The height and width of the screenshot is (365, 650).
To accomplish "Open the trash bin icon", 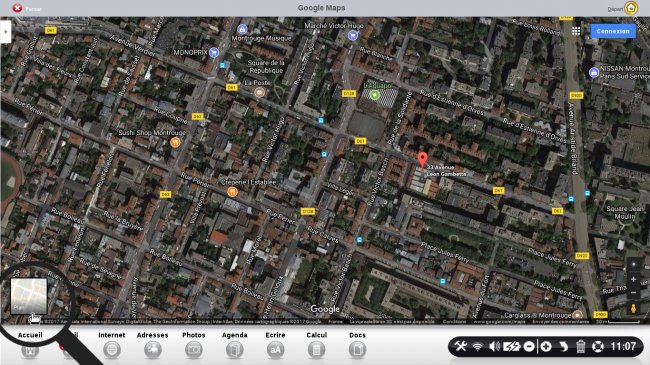I will [580, 346].
